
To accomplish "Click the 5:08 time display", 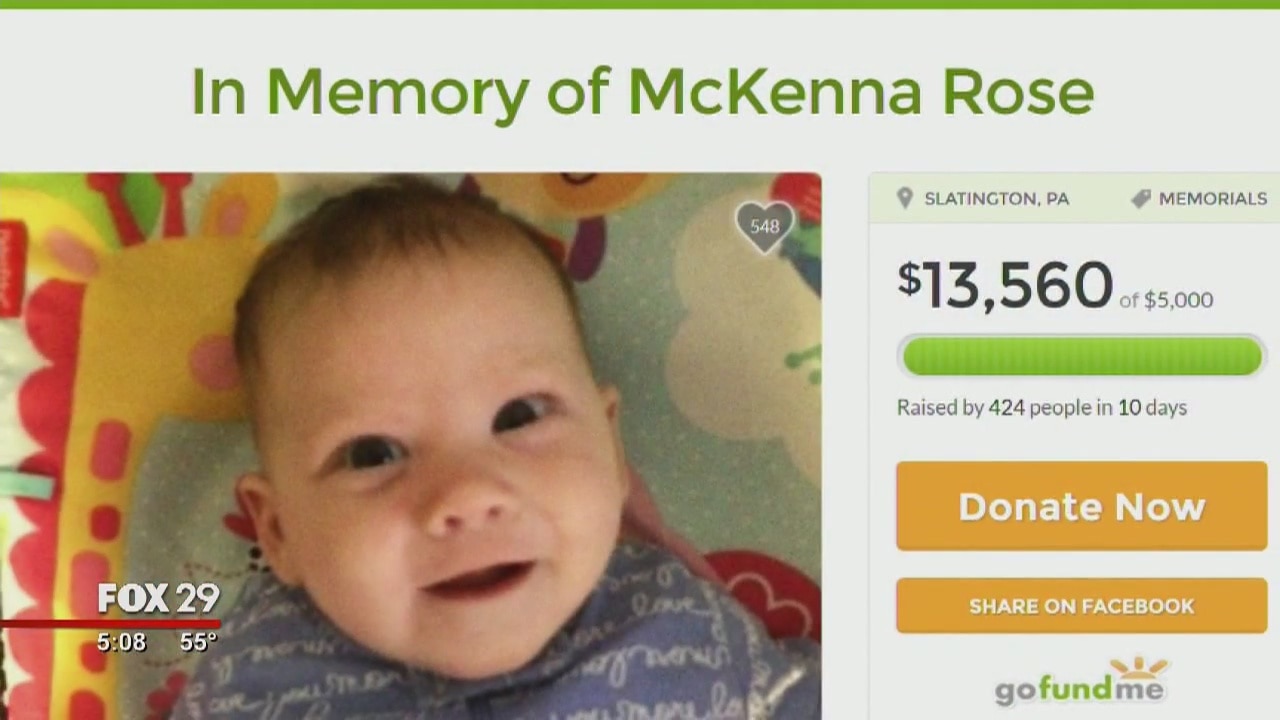I will [121, 642].
